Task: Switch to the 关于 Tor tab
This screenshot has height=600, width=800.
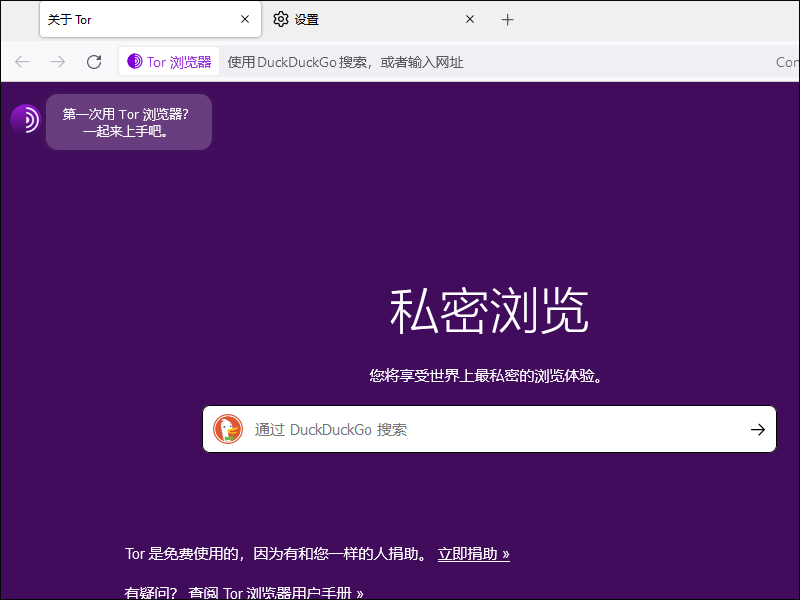Action: (130, 19)
